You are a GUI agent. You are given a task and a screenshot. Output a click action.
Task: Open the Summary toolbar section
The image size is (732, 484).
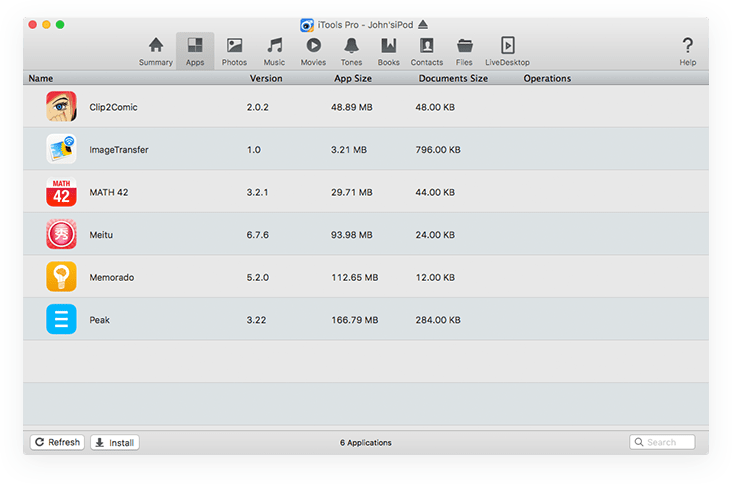pos(155,50)
